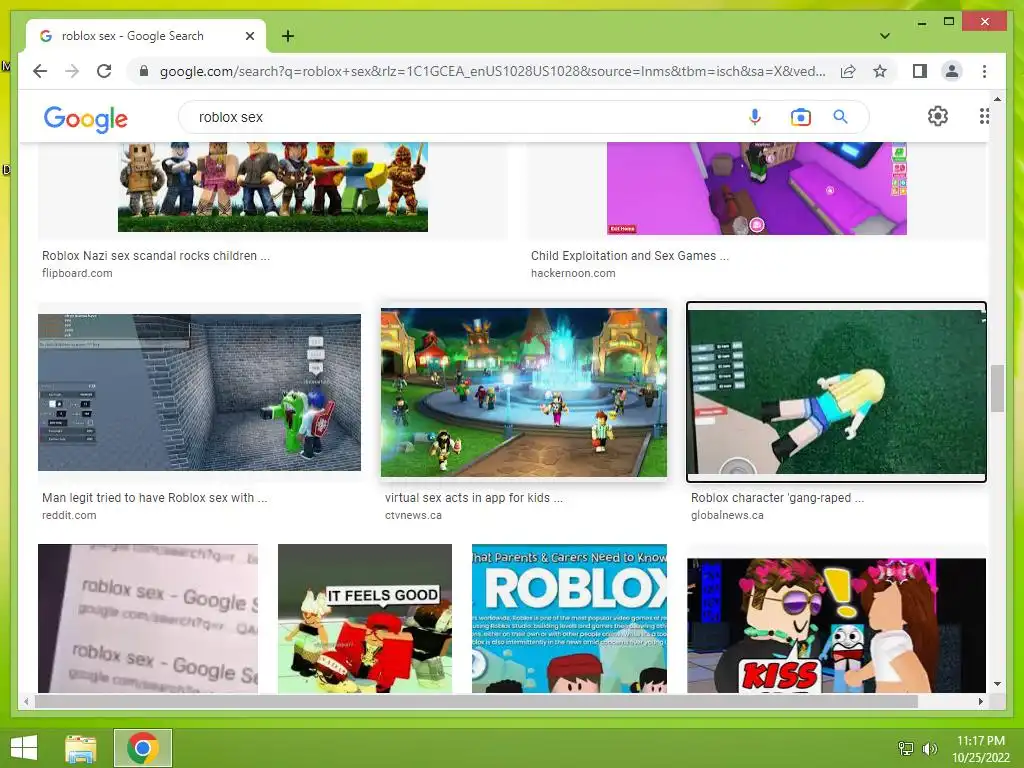This screenshot has height=768, width=1024.
Task: Open the 'Roblox Nazi sex scandal' title
Action: pyautogui.click(x=155, y=255)
